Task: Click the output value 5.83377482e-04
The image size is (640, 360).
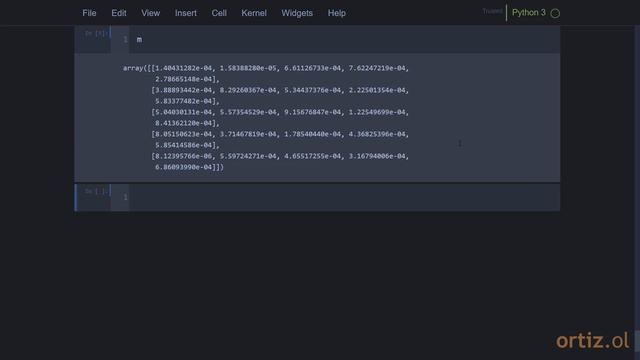Action: (184, 101)
